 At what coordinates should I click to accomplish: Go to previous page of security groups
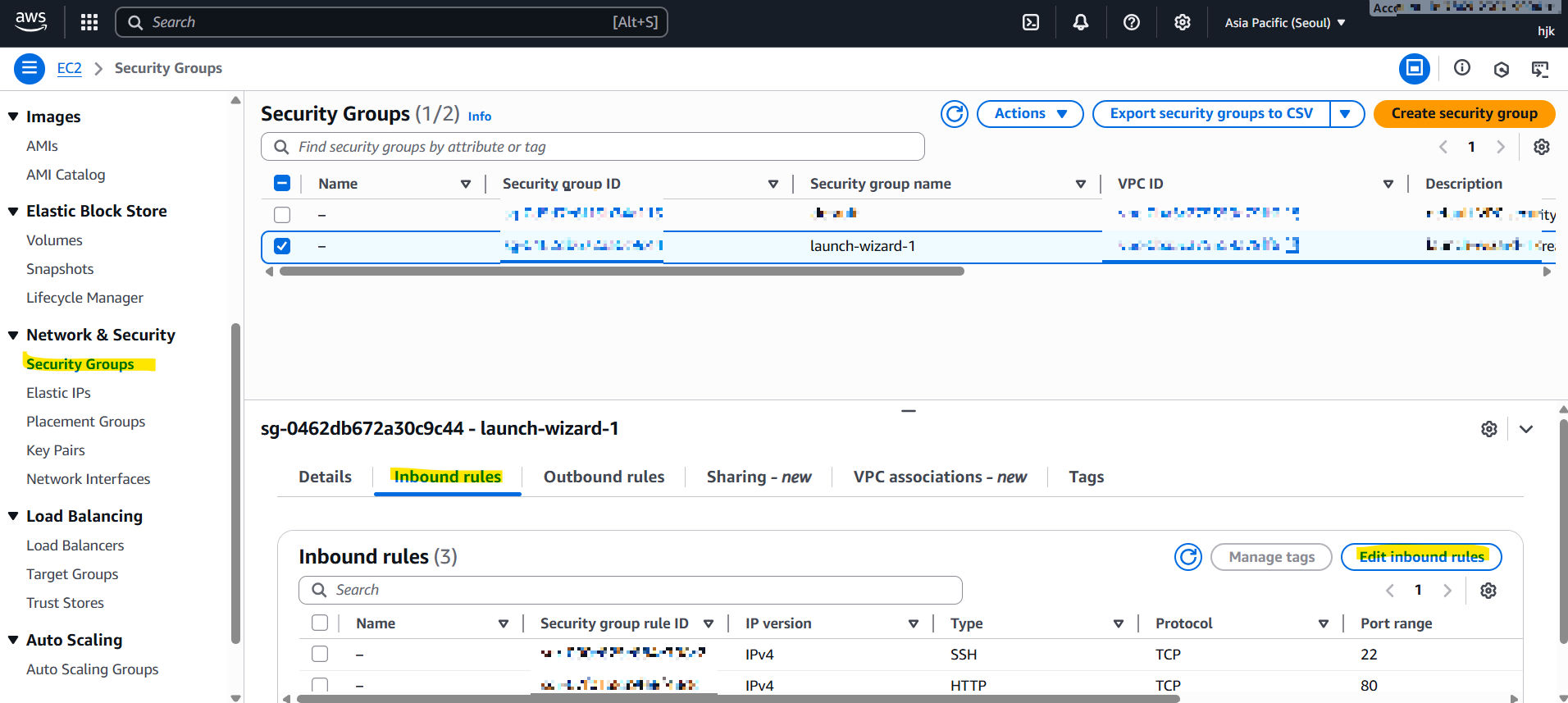(1443, 147)
